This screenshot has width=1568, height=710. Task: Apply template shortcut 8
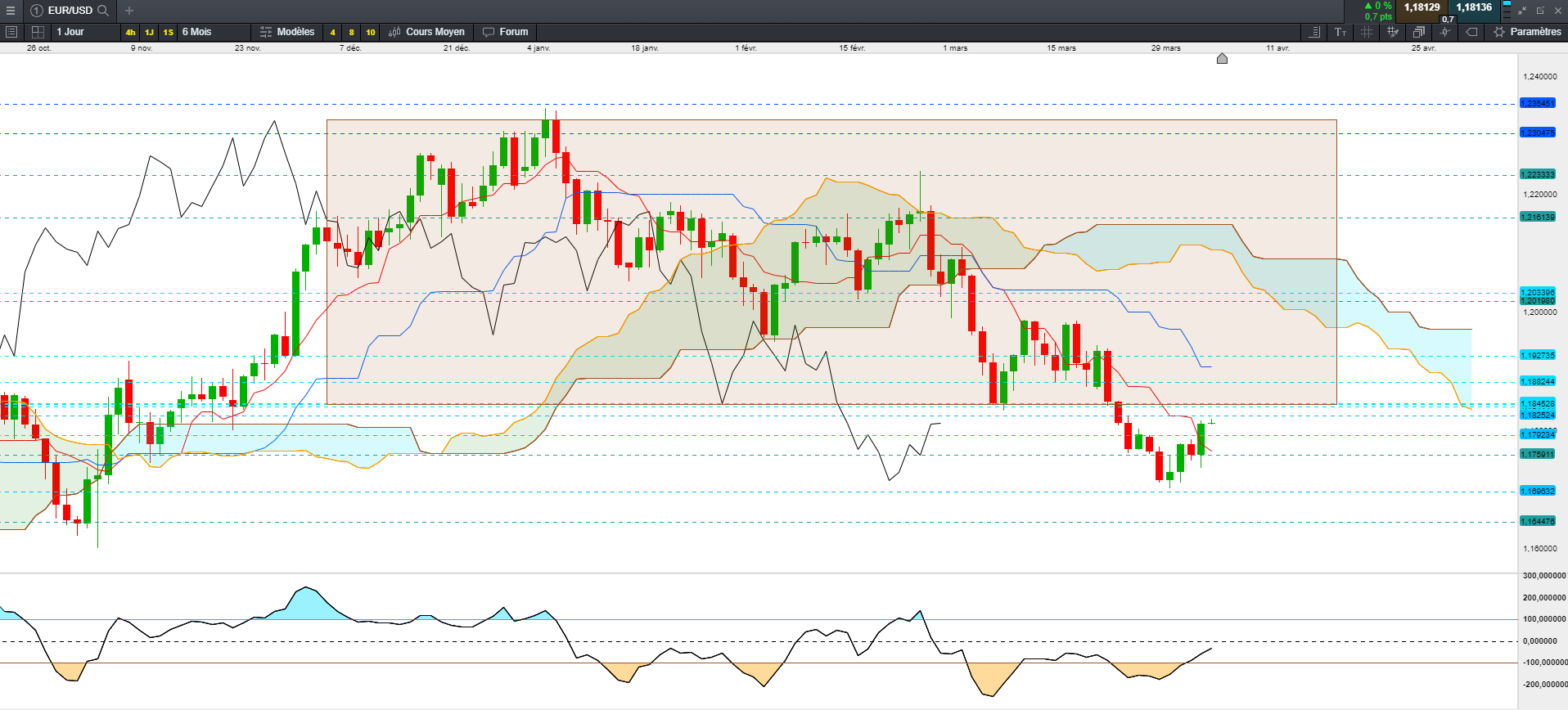click(x=351, y=33)
